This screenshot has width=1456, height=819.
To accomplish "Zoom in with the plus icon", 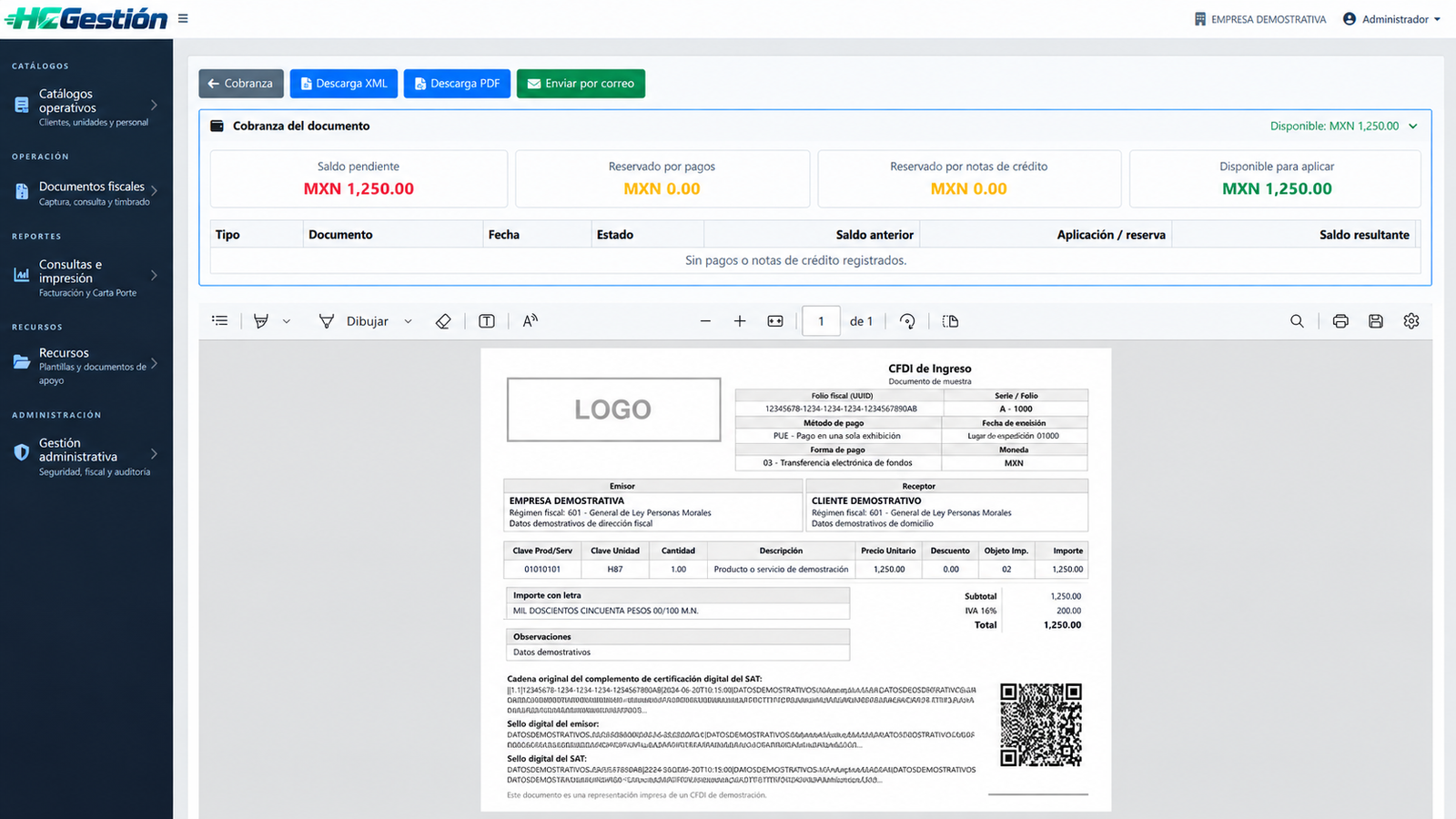I will 740,321.
